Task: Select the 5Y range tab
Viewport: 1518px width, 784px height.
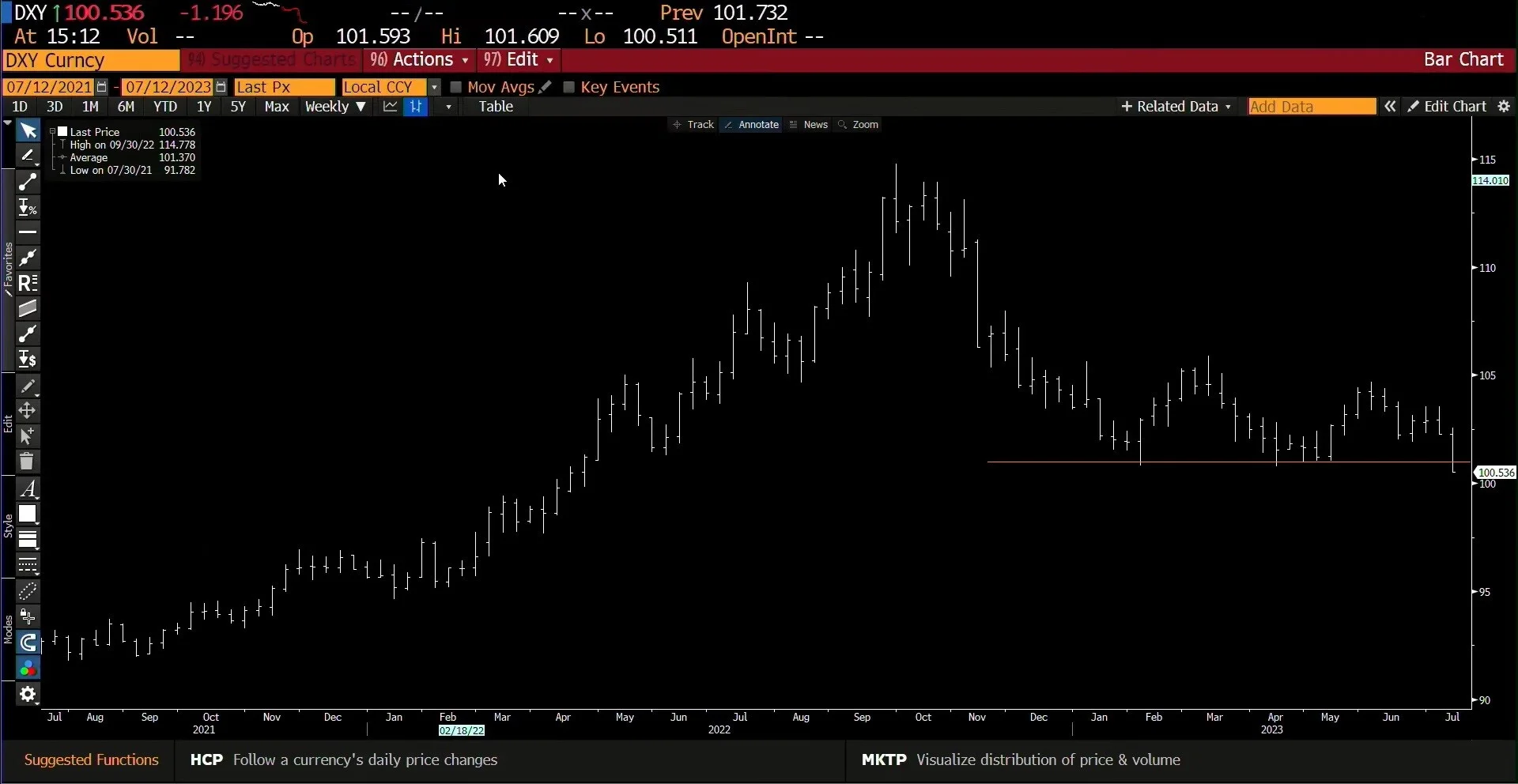Action: [238, 107]
